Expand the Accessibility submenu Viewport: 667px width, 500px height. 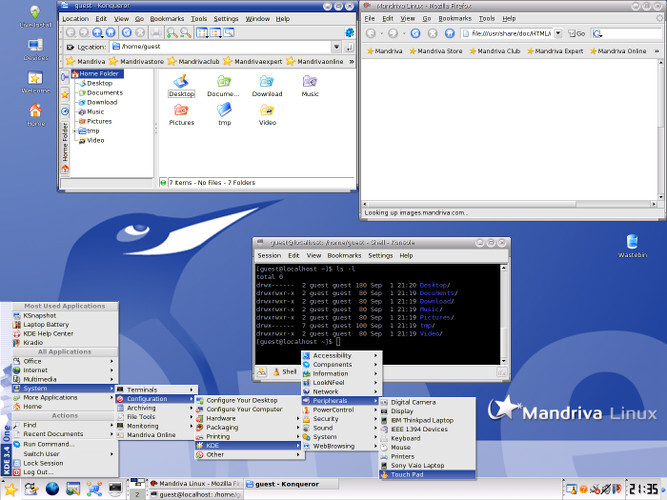click(x=341, y=355)
